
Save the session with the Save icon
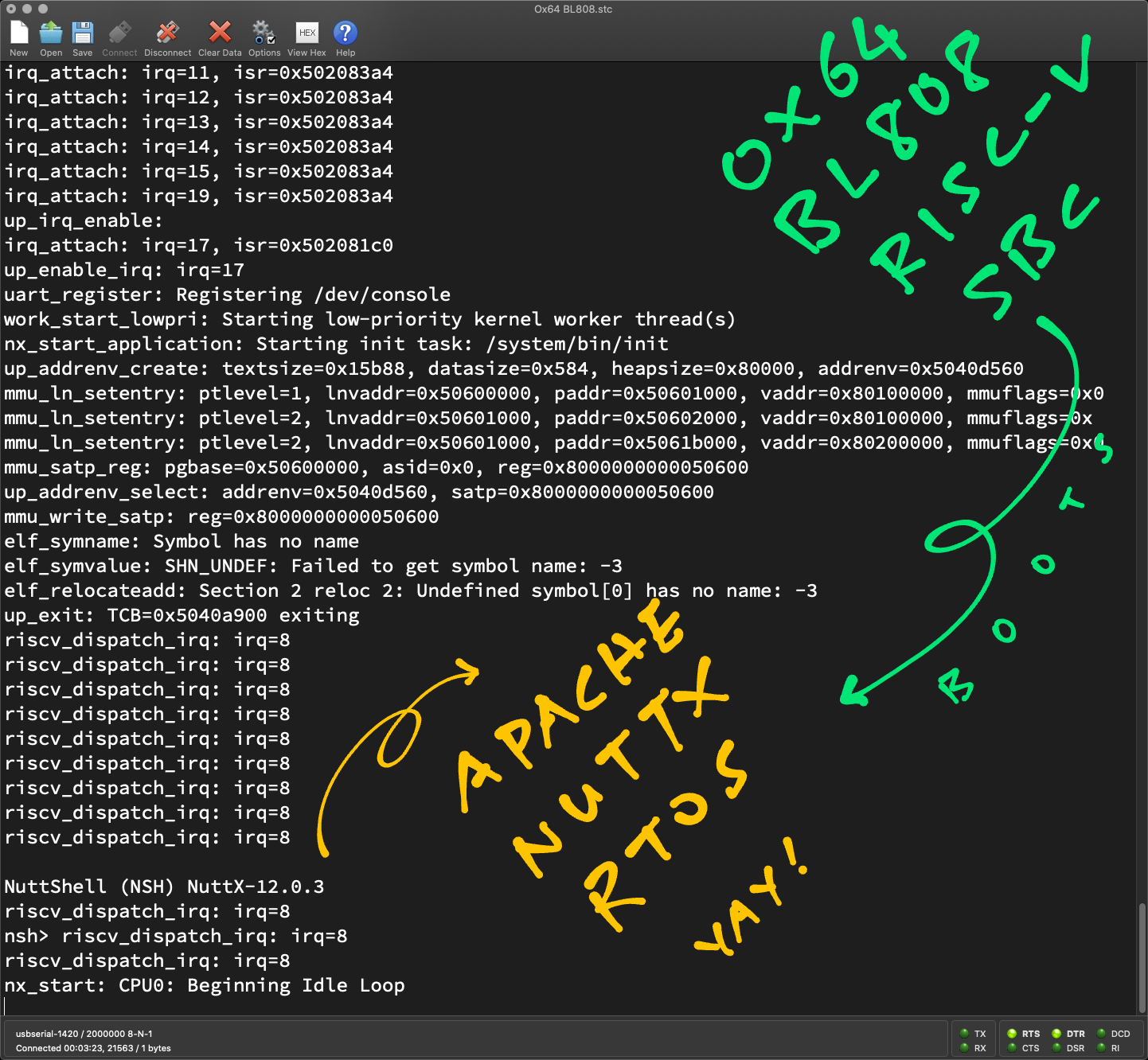pyautogui.click(x=82, y=33)
